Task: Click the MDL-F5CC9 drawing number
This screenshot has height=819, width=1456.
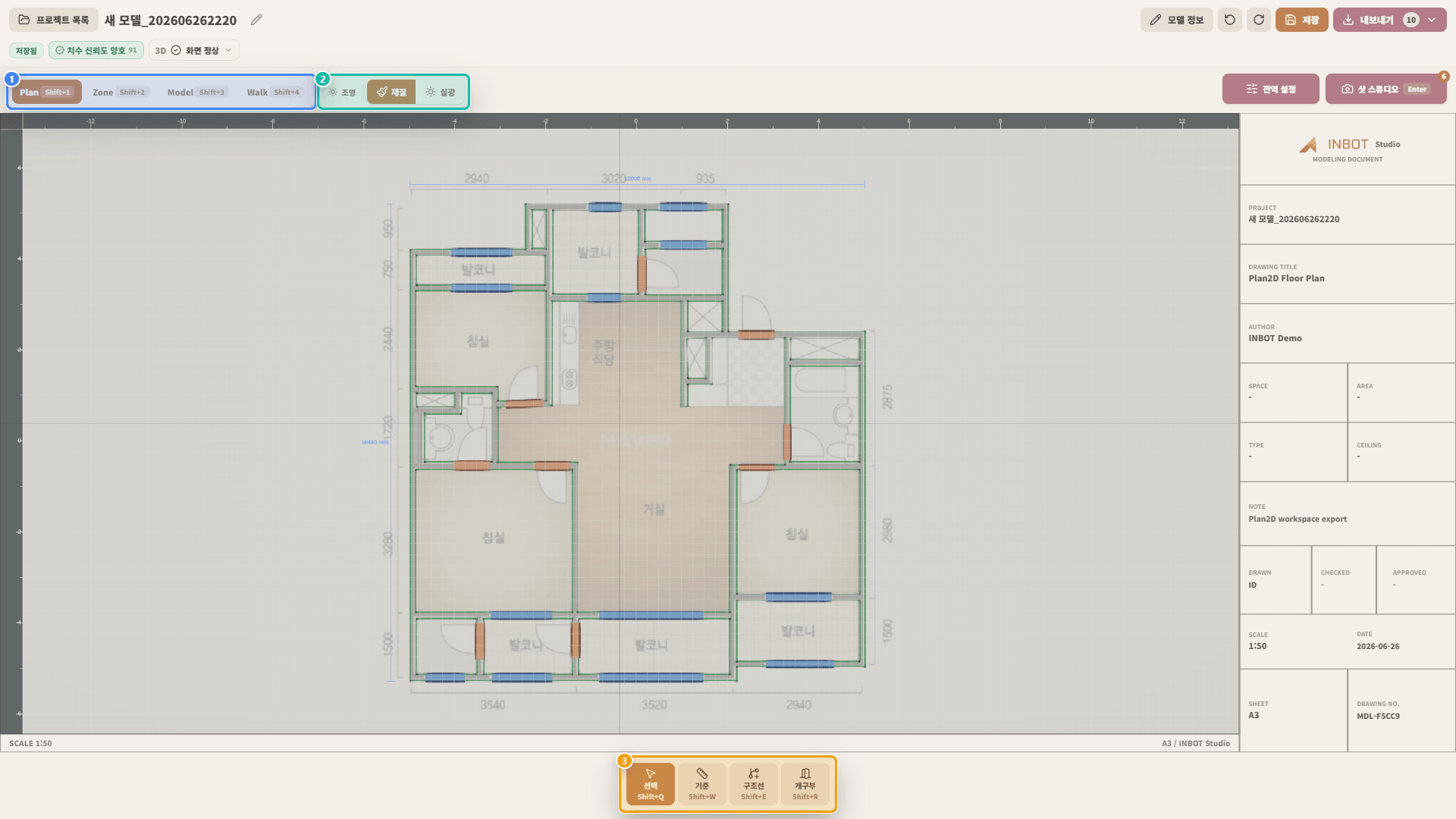Action: (x=1378, y=716)
